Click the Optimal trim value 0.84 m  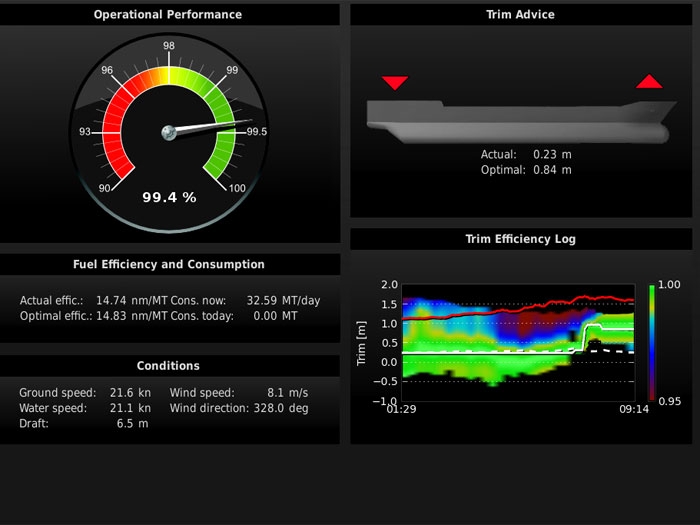click(x=552, y=170)
